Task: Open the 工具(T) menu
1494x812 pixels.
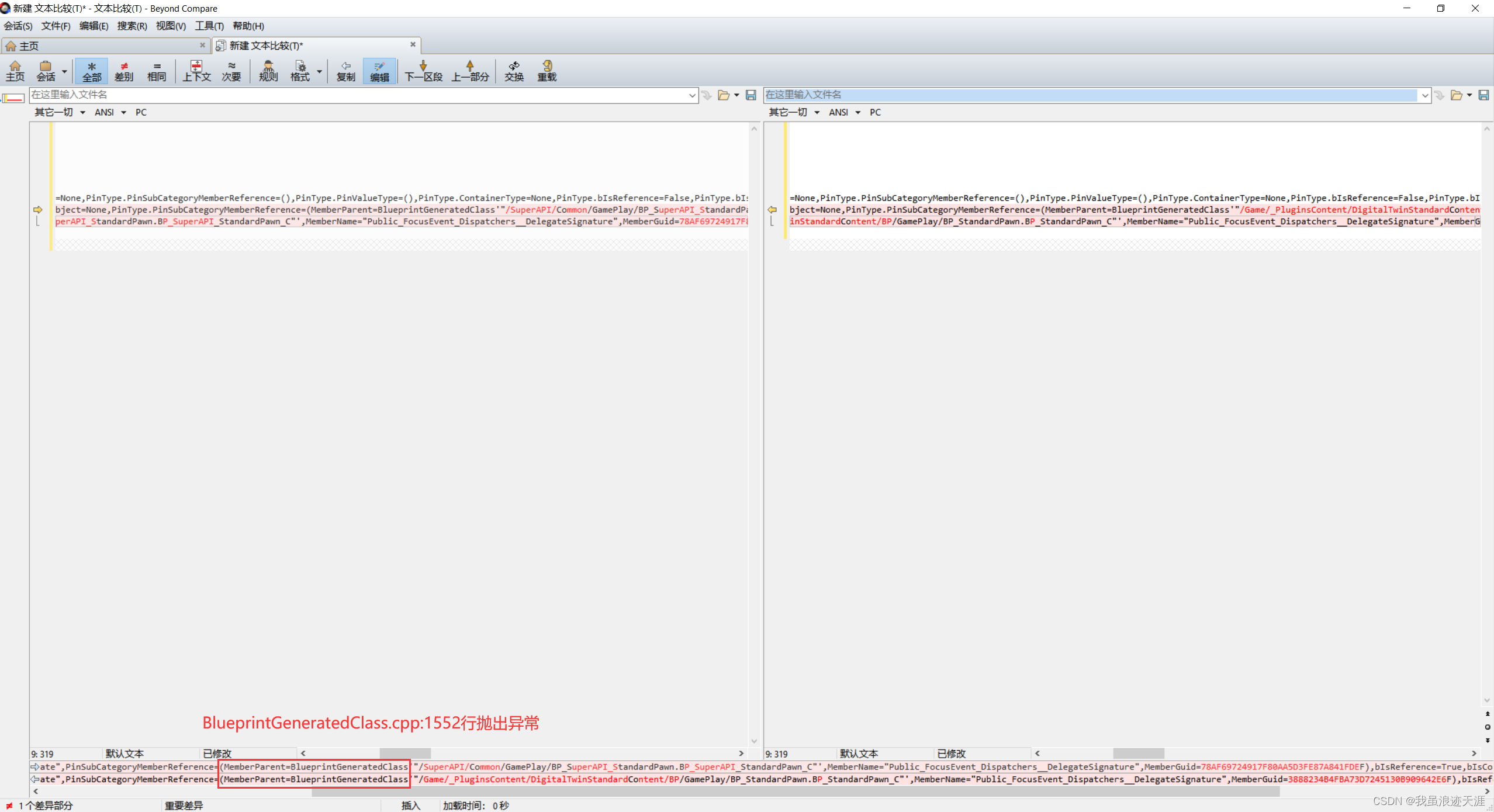Action: 209,26
